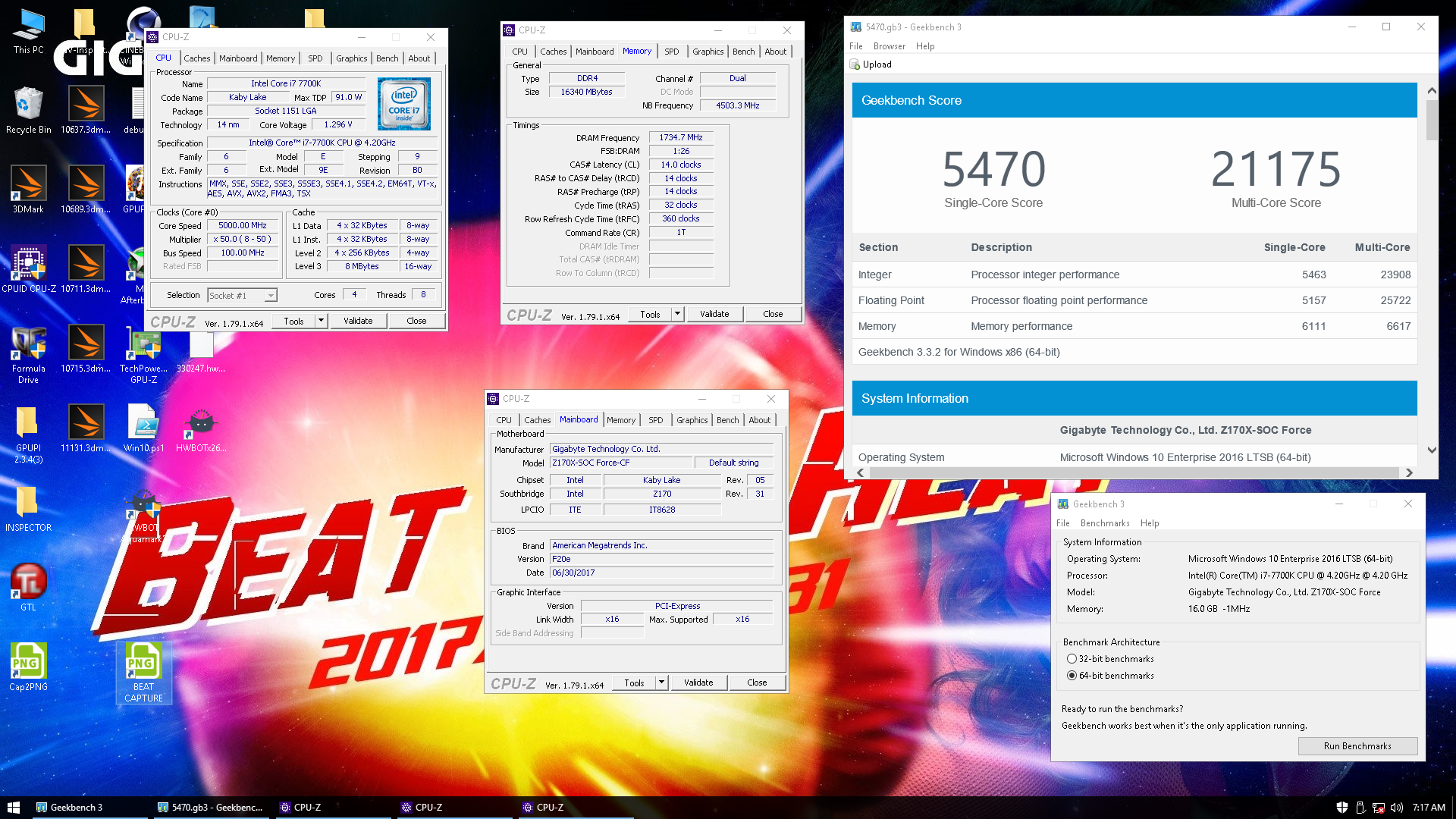Click Core Speed 5000.00 MHz value
Screen dimensions: 1456x819
click(x=243, y=226)
